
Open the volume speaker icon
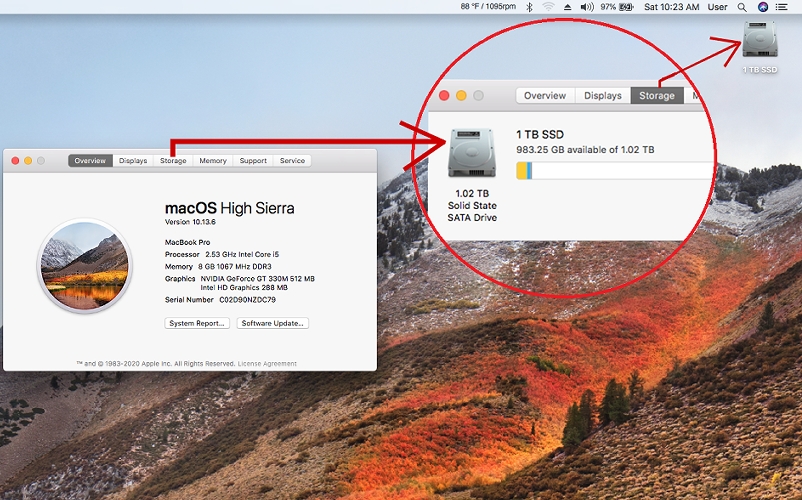click(x=587, y=7)
